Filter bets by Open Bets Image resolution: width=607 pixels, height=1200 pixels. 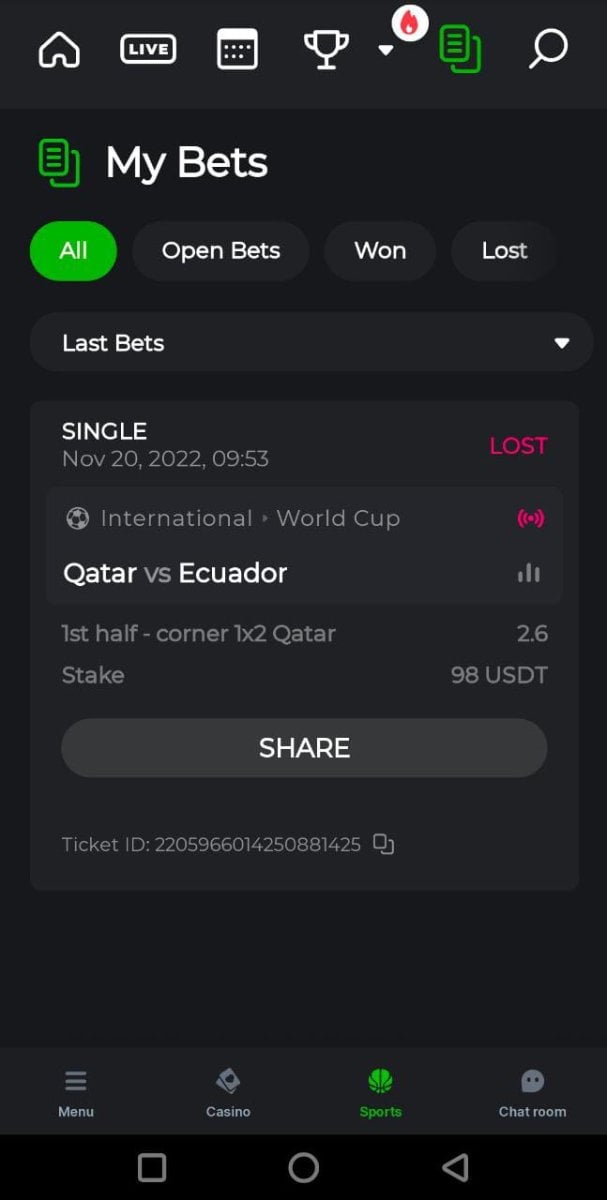tap(221, 251)
